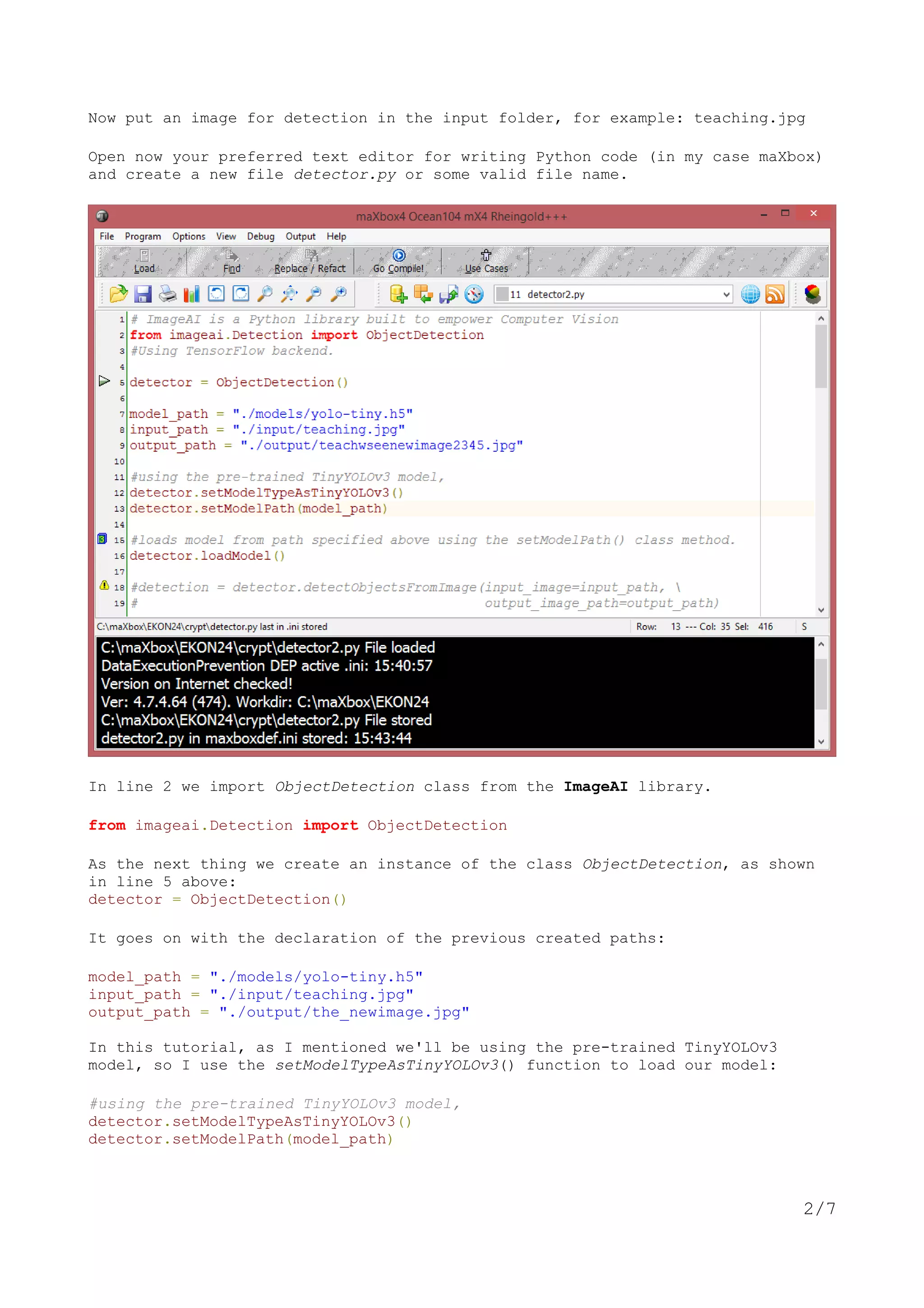The width and height of the screenshot is (924, 1308).
Task: Click the yellow open-folder icon
Action: (x=118, y=294)
